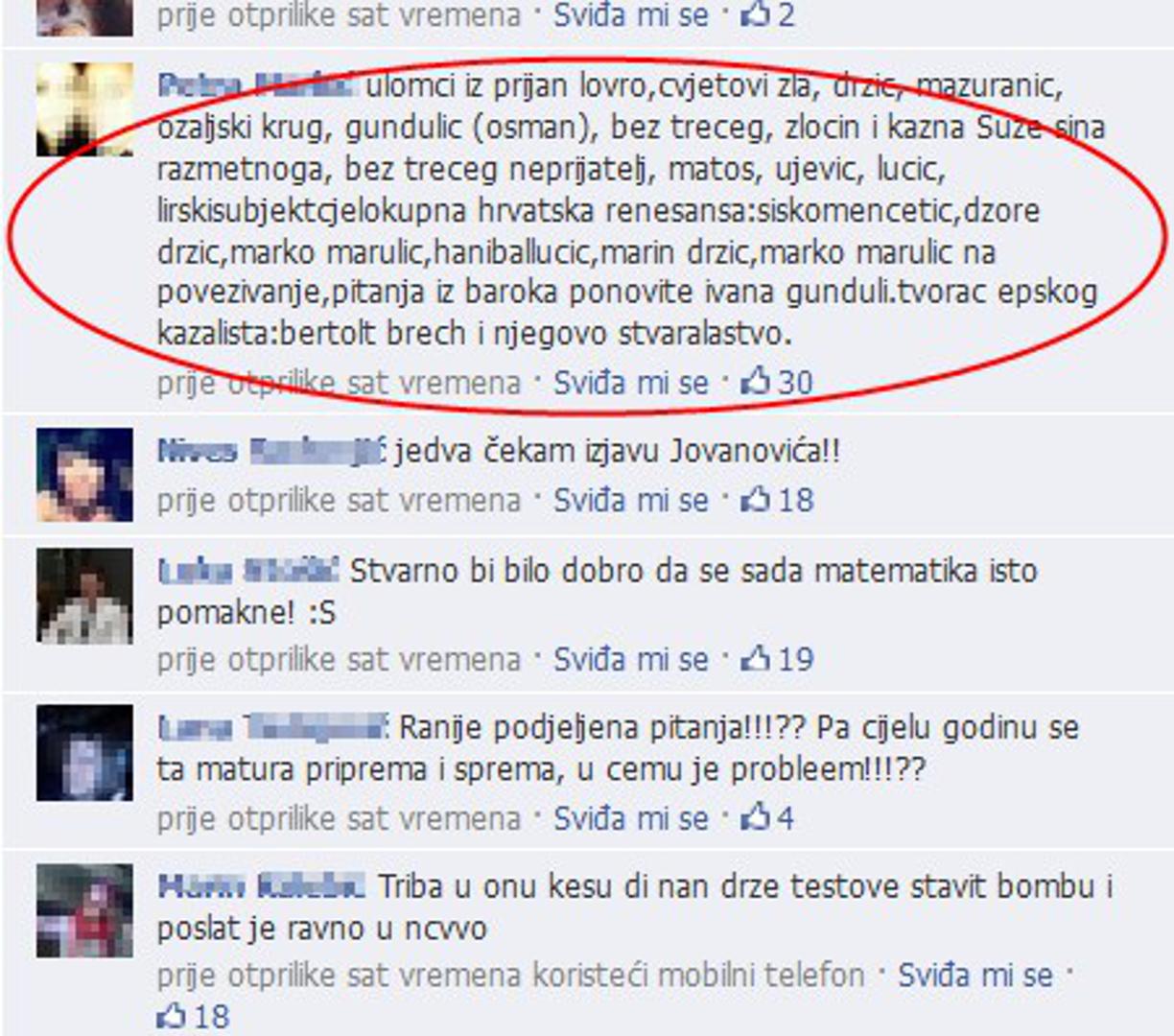Screen dimensions: 1174x1036
Task: Click the thumbs-up icon with 2 likes
Action: [x=756, y=13]
